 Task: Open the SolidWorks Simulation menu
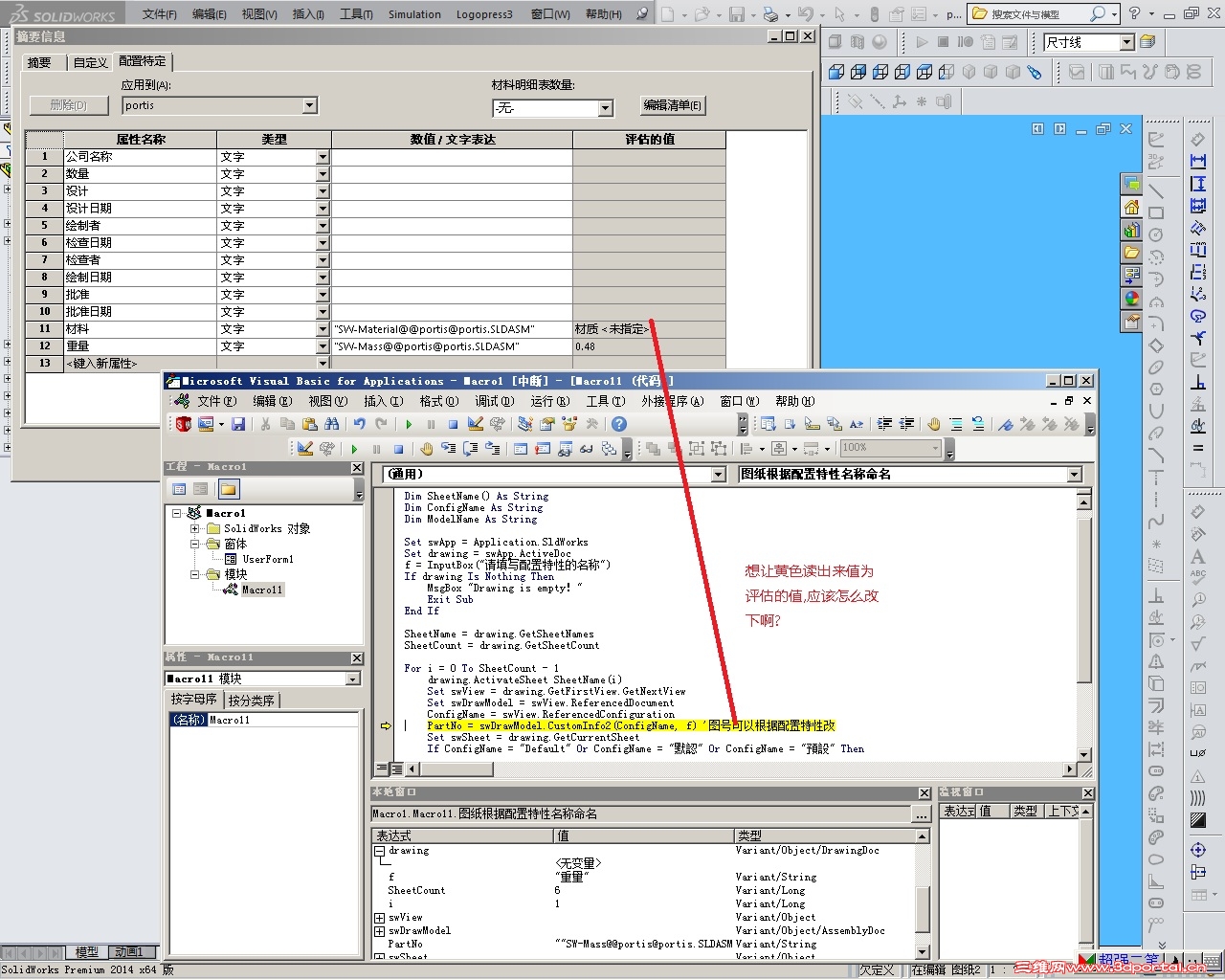(414, 14)
